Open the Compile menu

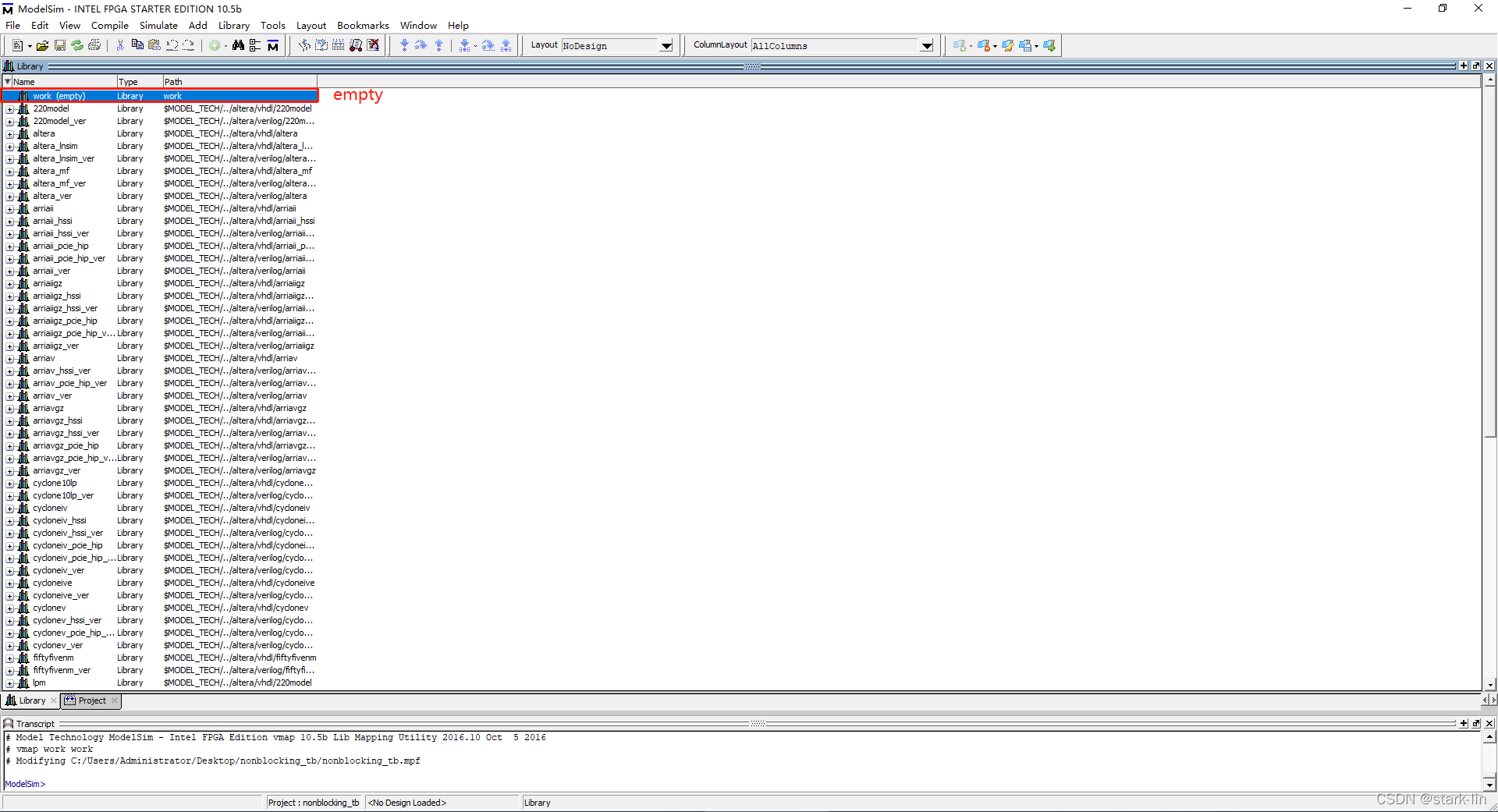[x=110, y=26]
